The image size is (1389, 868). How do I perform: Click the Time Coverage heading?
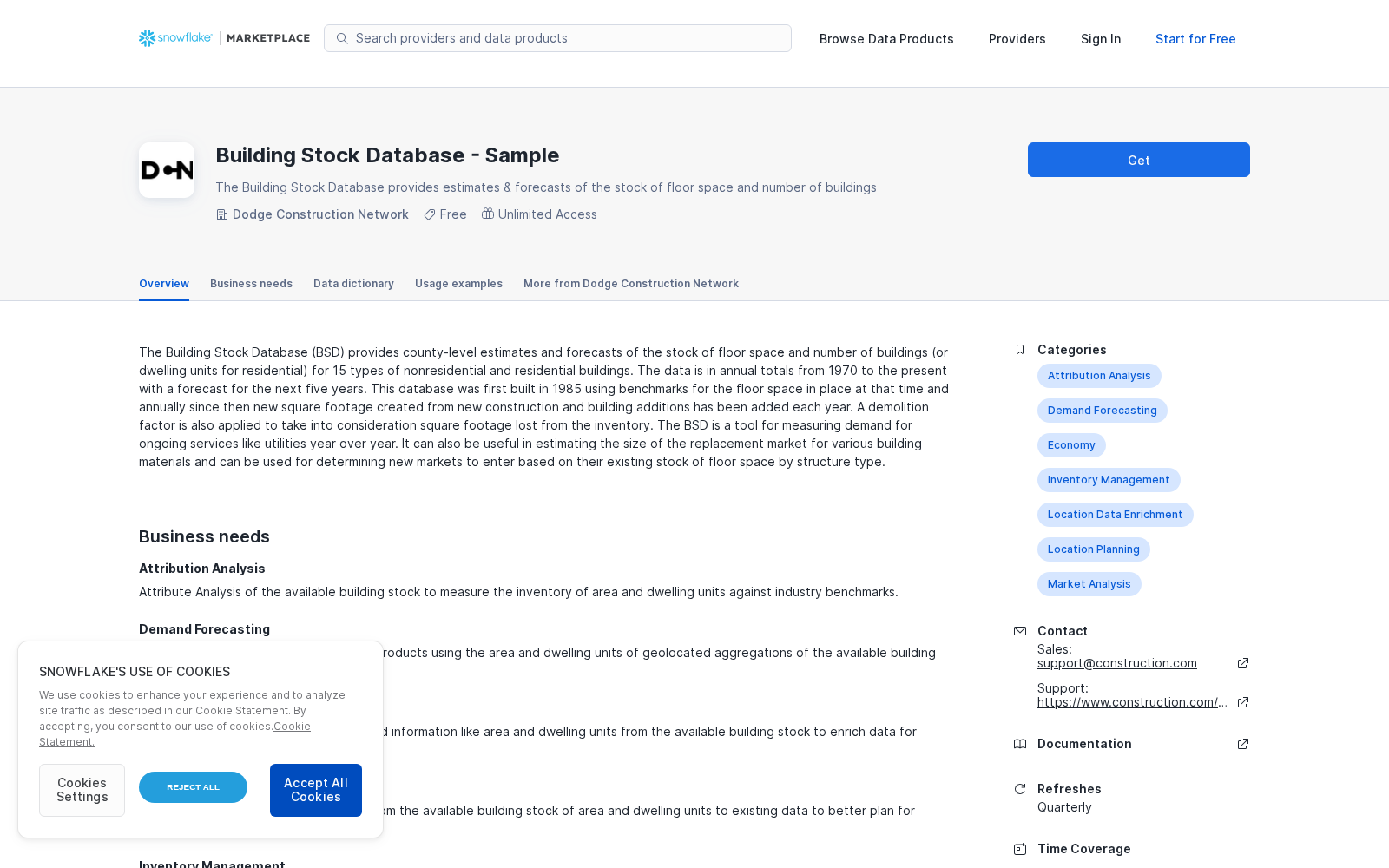tap(1084, 849)
